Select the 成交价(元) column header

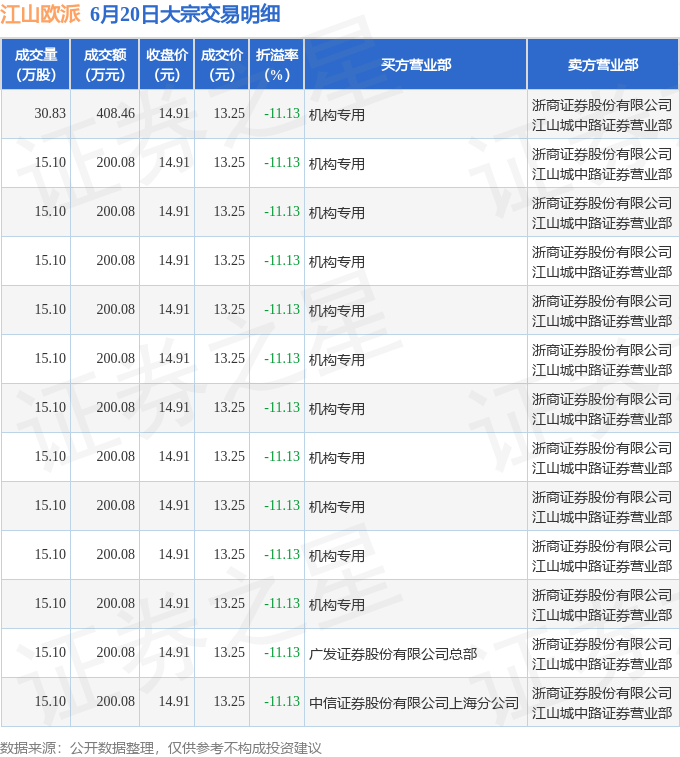[222, 65]
